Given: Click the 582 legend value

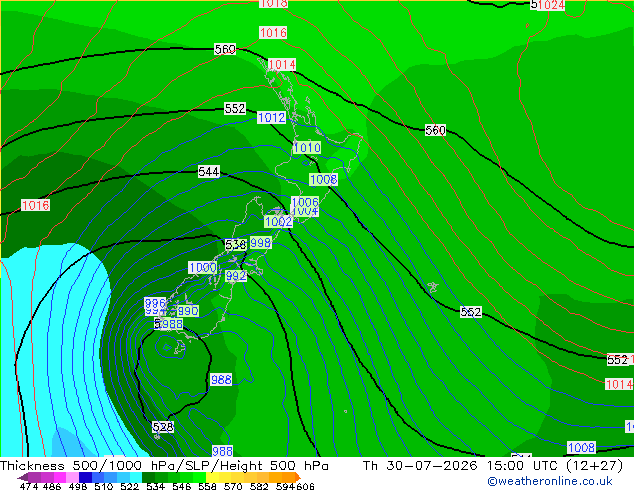Looking at the screenshot, I should tap(259, 486).
